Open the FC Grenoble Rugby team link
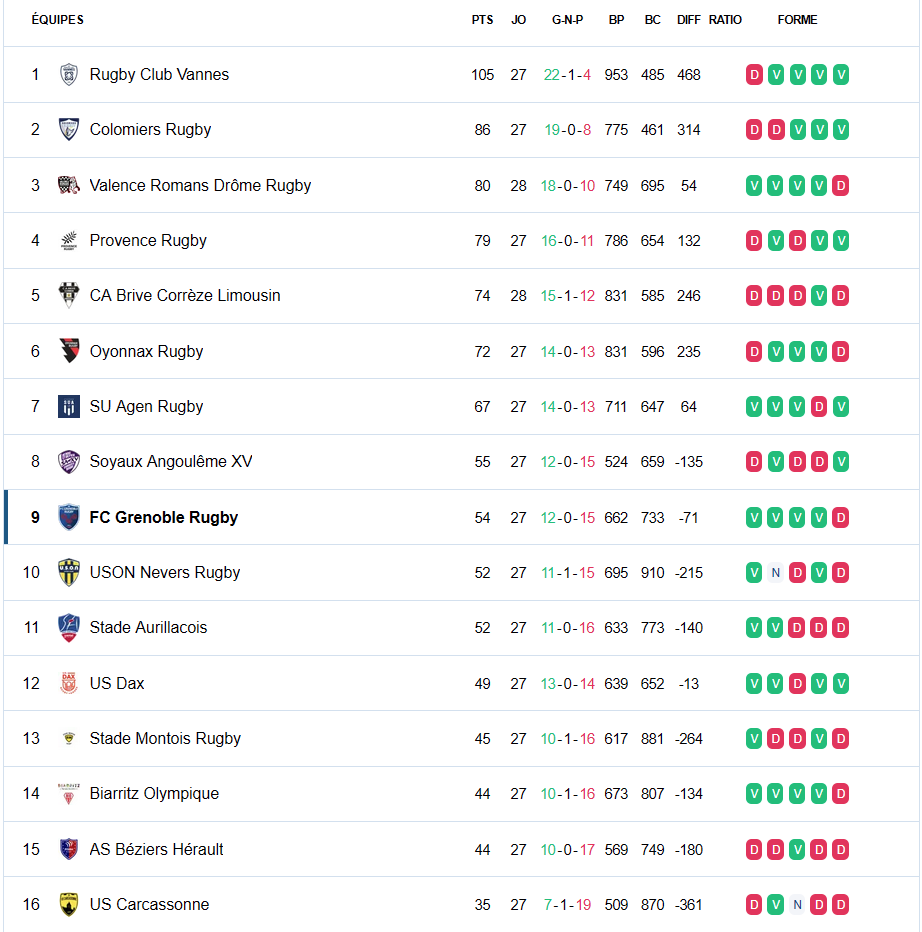This screenshot has height=932, width=922. click(x=163, y=517)
